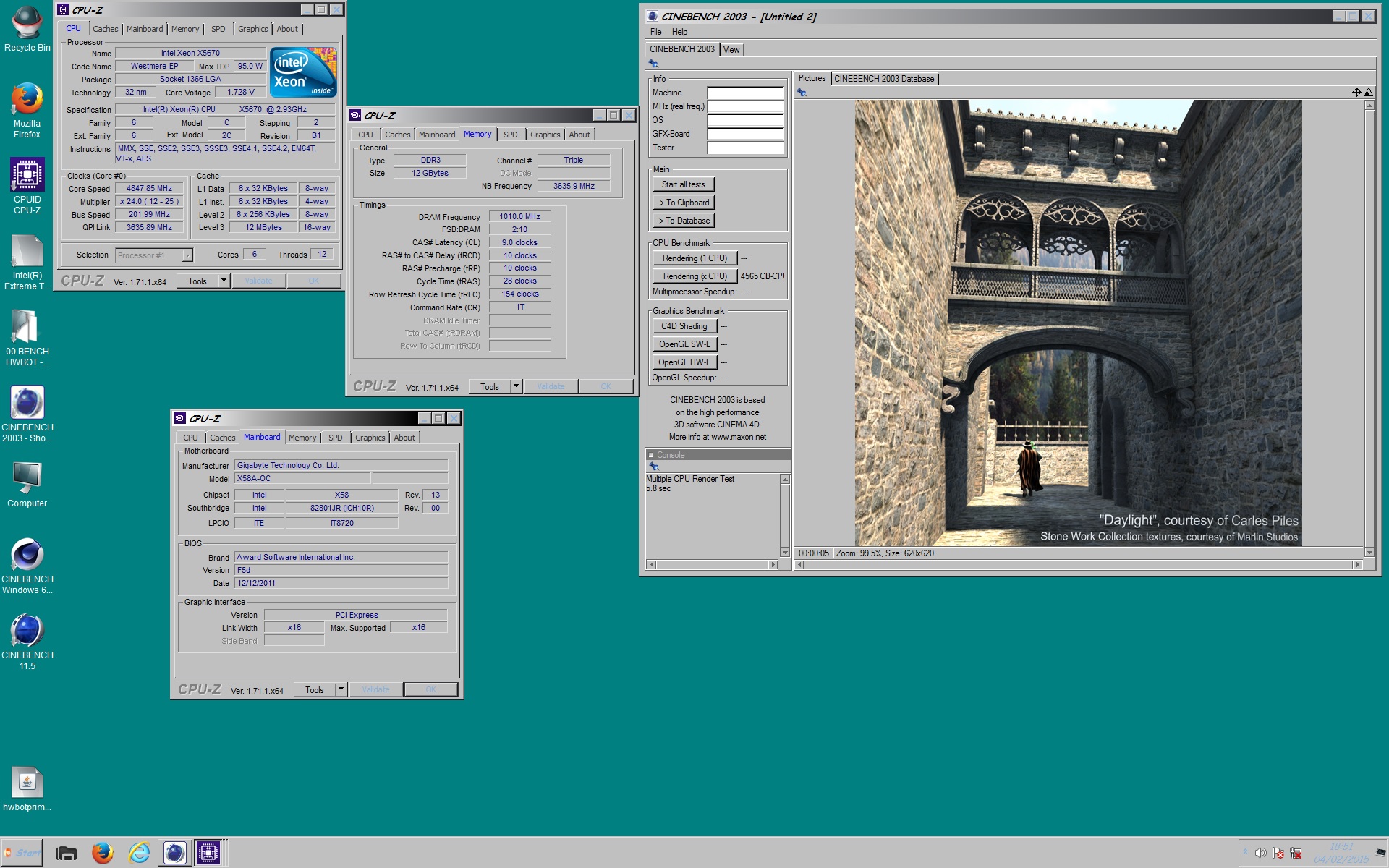Click Tools button in CPU-Z Mainboard window
Screen dimensions: 1389x868
pos(314,689)
